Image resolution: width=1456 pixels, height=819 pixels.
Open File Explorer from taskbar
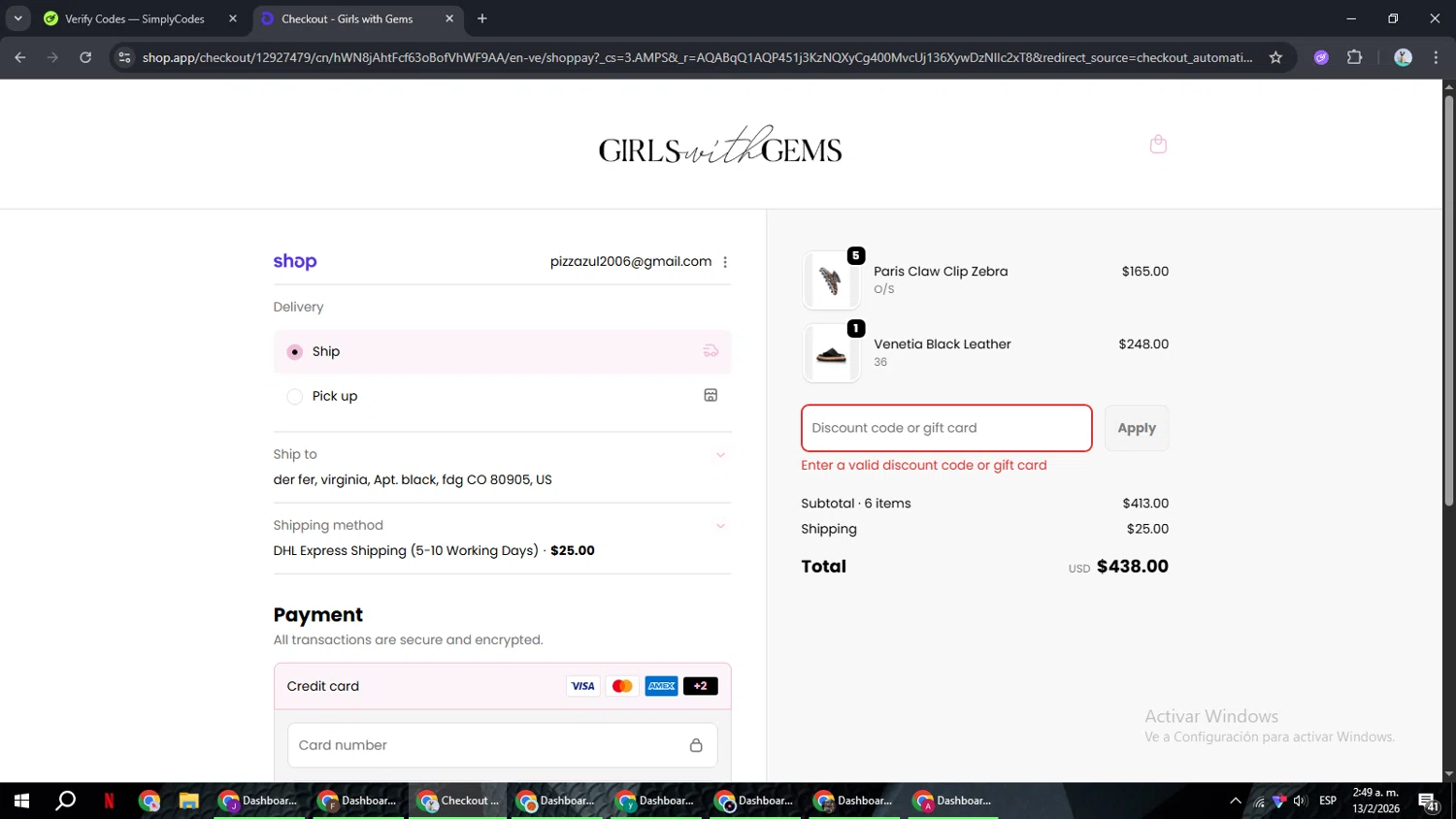point(188,801)
